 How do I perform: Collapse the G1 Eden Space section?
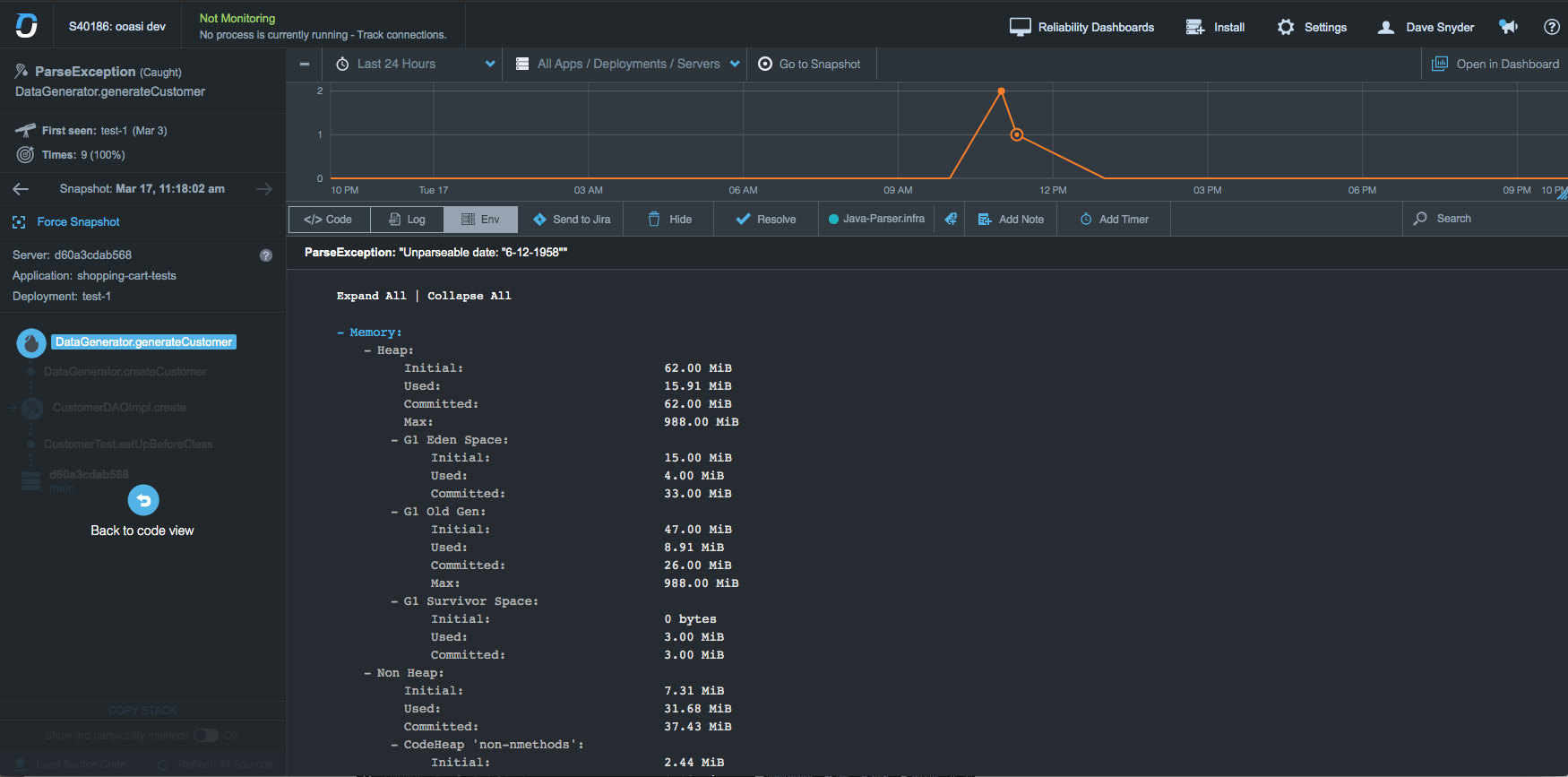(395, 440)
